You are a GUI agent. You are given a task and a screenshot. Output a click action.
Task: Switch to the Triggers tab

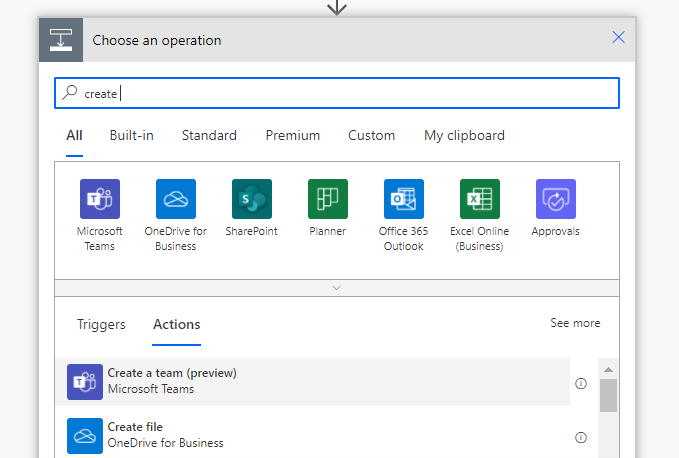(101, 325)
